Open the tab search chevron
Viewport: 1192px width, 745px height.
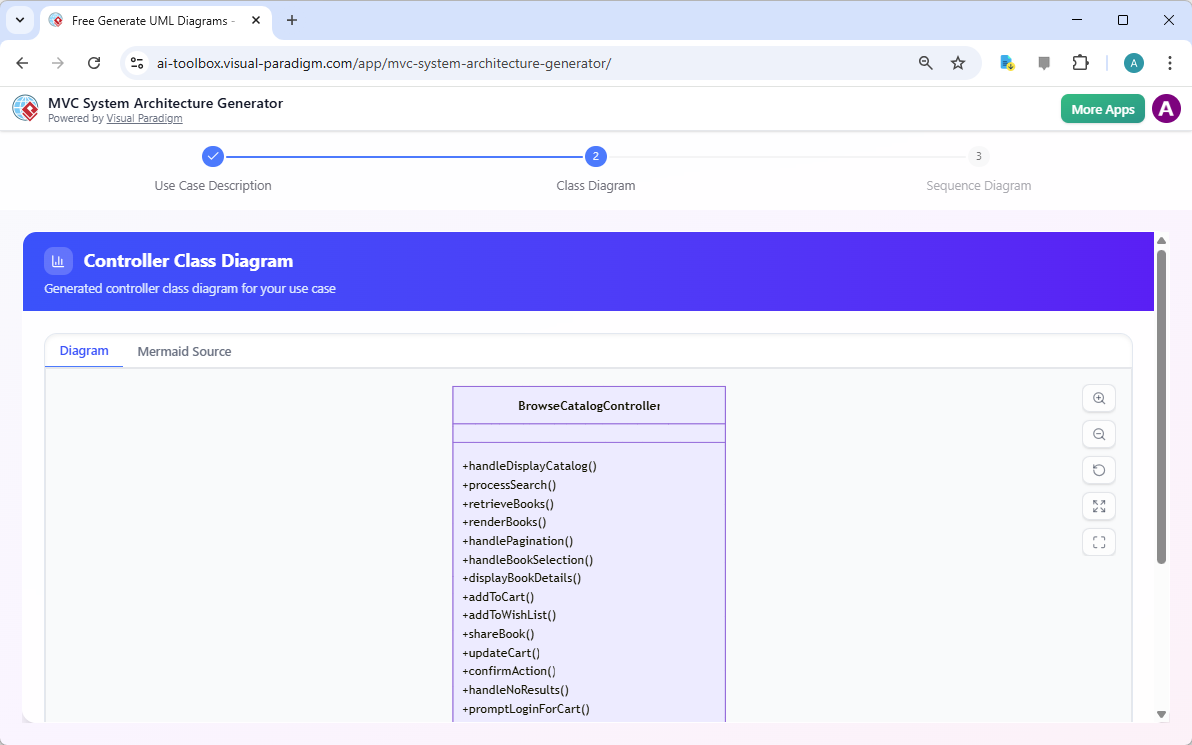click(19, 20)
